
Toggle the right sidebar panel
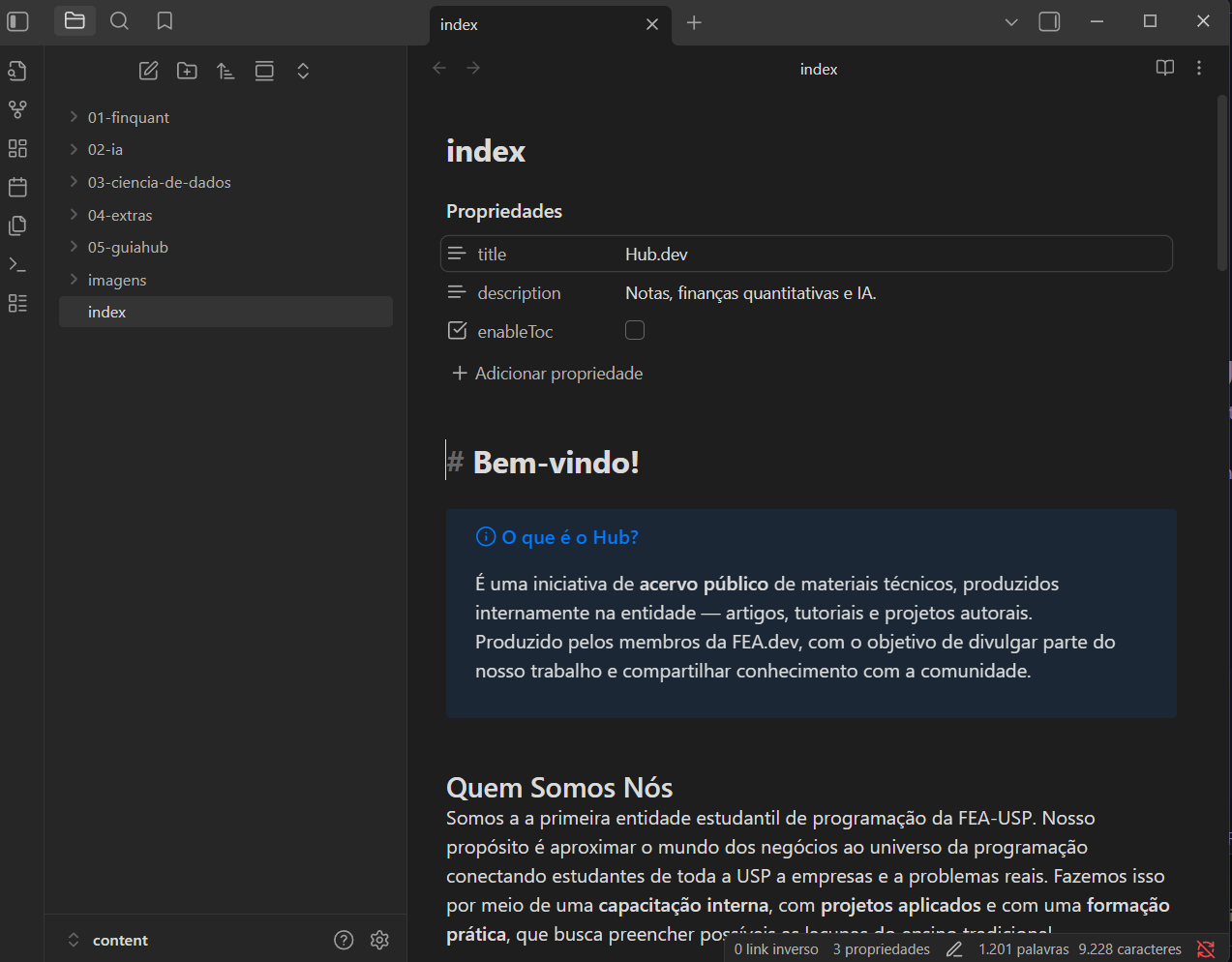[1049, 21]
